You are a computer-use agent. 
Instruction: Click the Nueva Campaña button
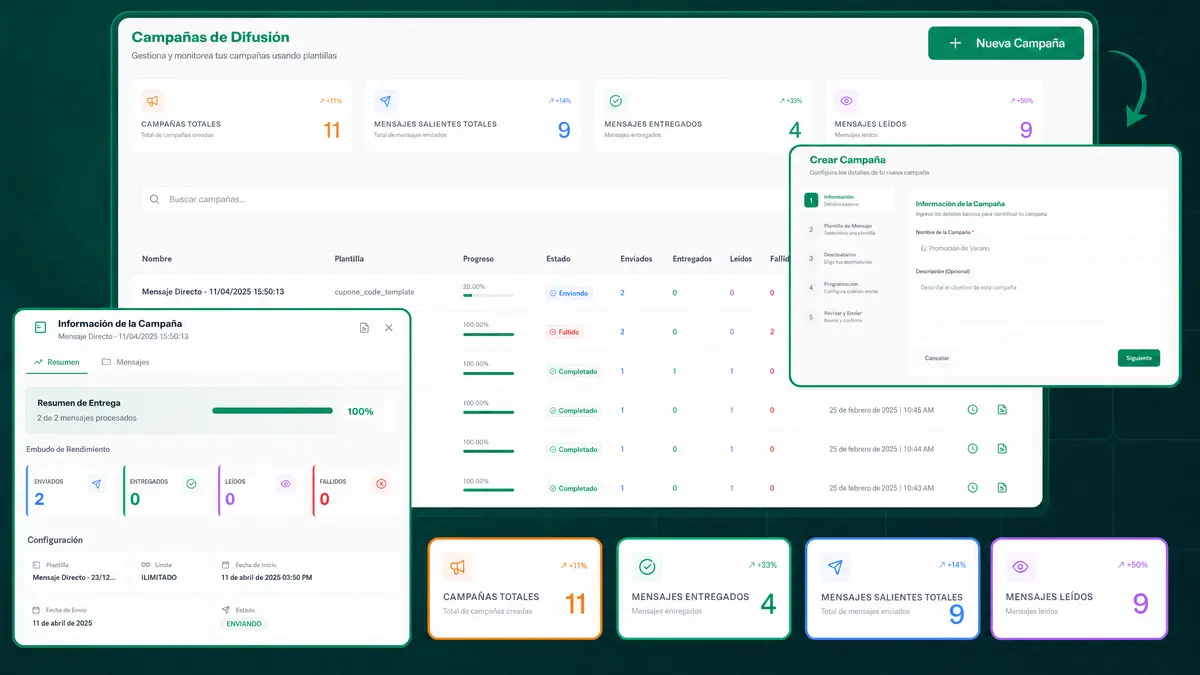[x=1006, y=43]
